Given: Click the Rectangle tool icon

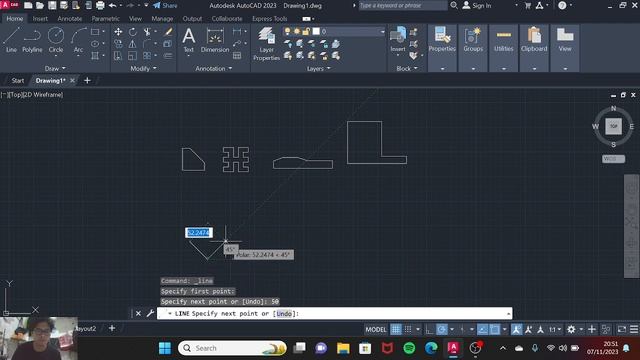Looking at the screenshot, I should 95,32.
